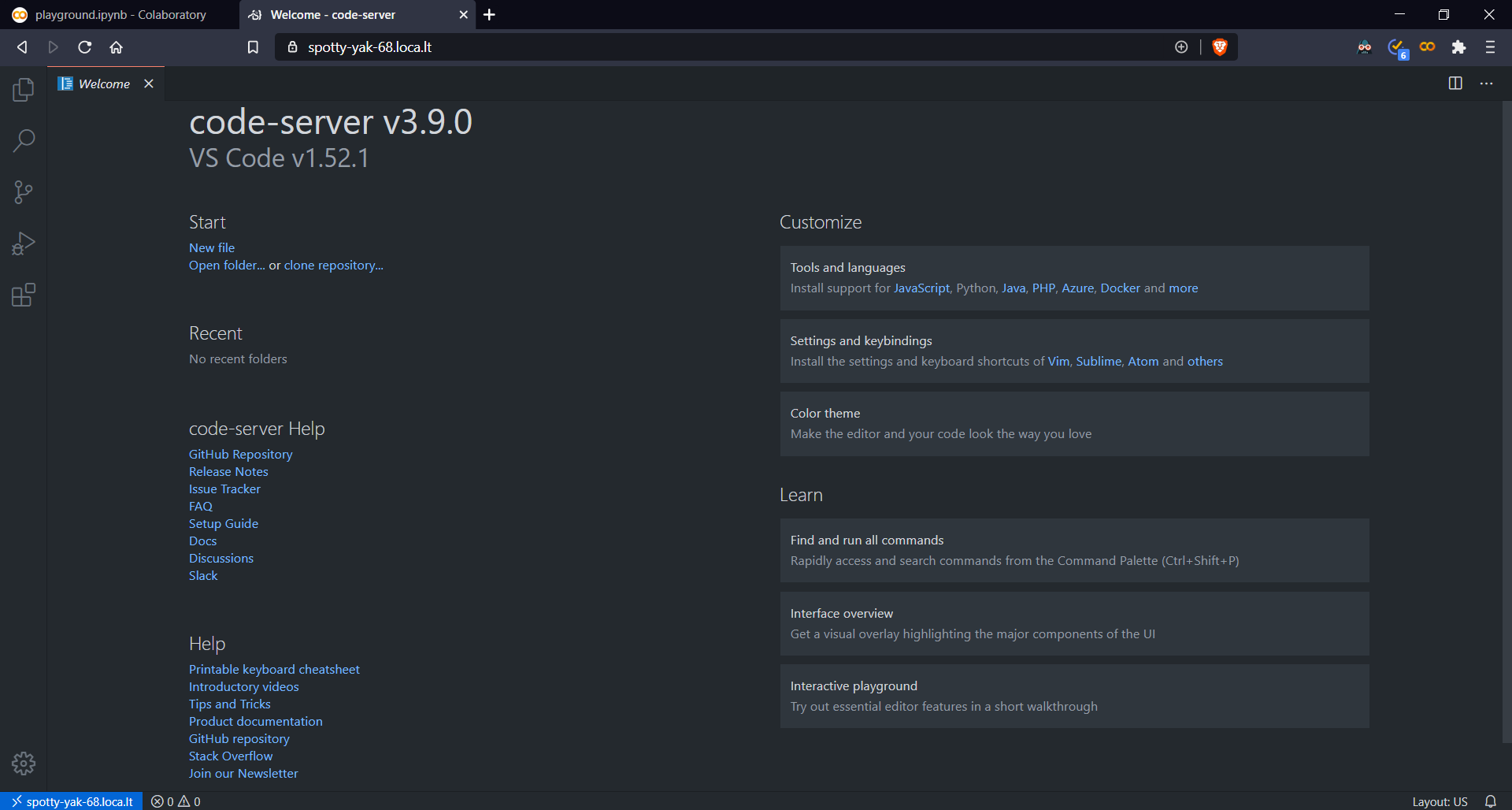The width and height of the screenshot is (1512, 810).
Task: Click the zoom plus icon in address bar
Action: click(1181, 47)
